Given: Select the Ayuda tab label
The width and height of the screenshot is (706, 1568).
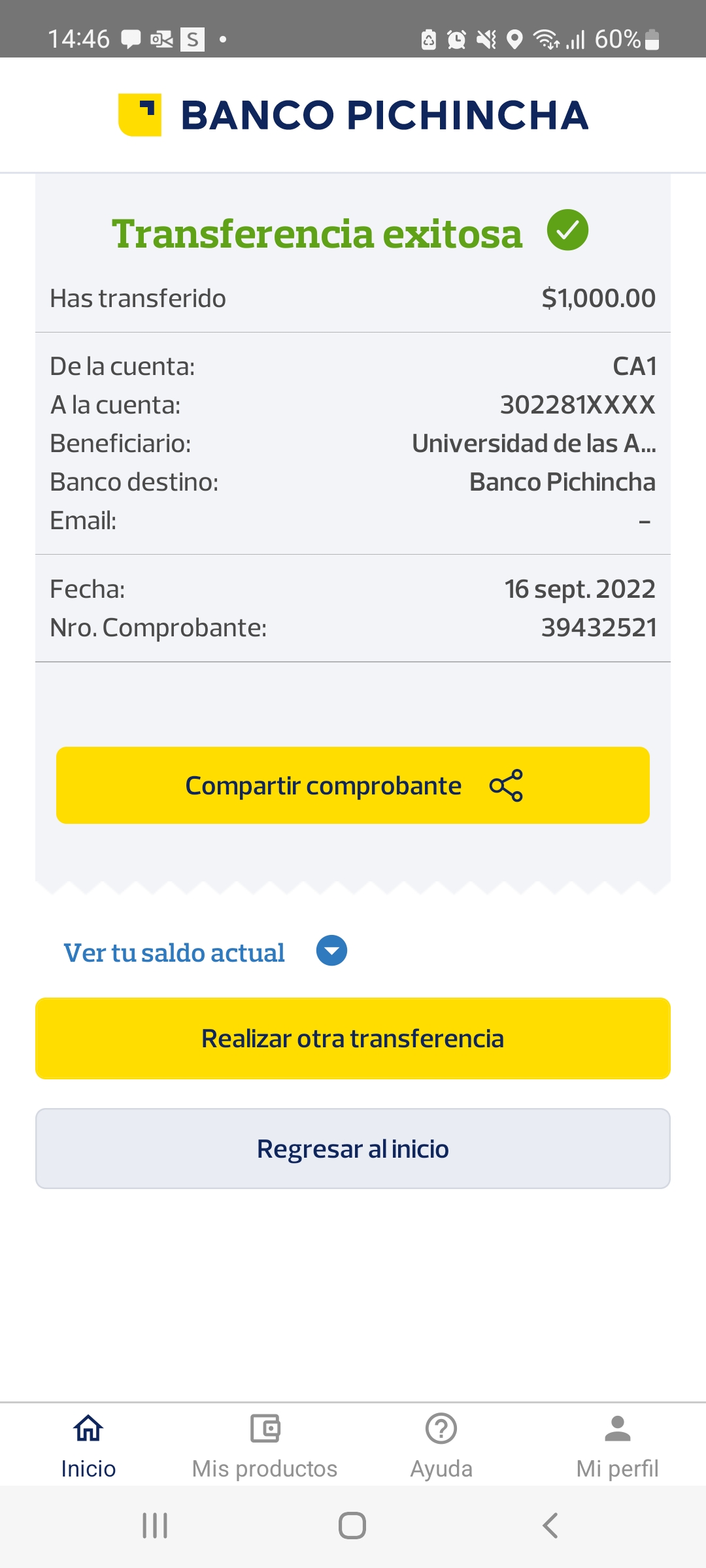Looking at the screenshot, I should [x=441, y=1469].
